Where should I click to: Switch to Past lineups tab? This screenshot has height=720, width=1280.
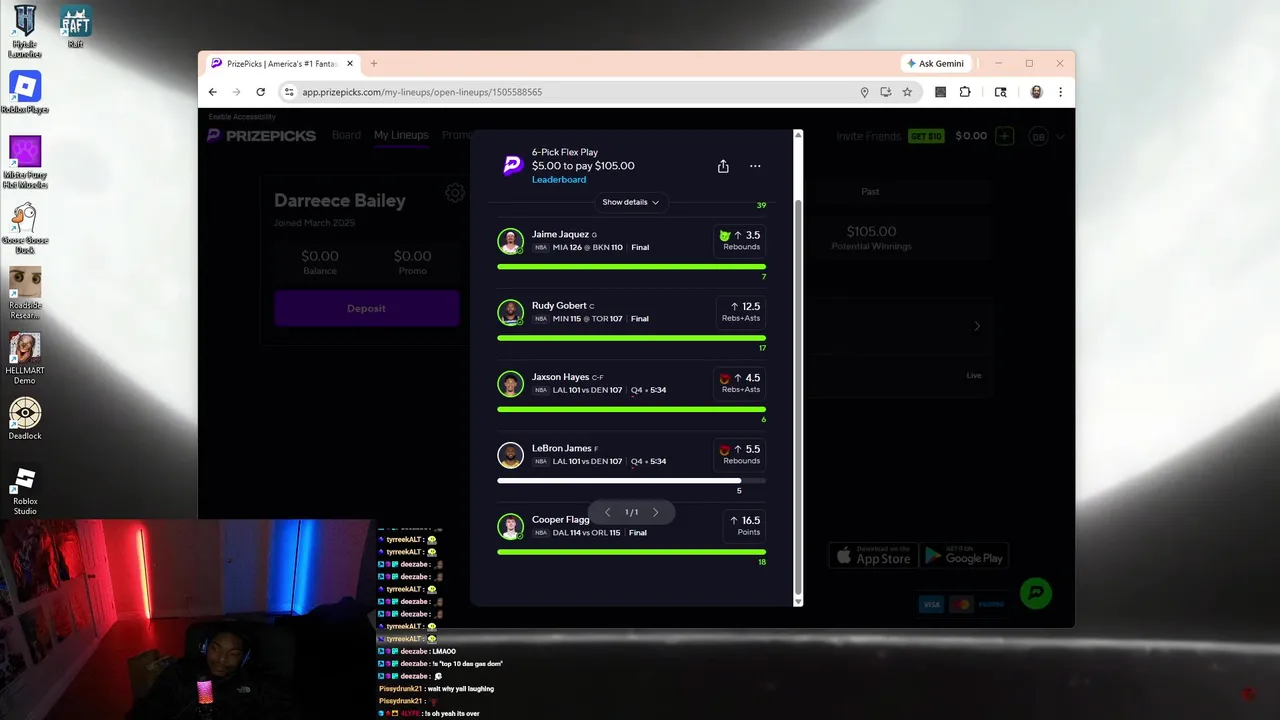point(870,191)
